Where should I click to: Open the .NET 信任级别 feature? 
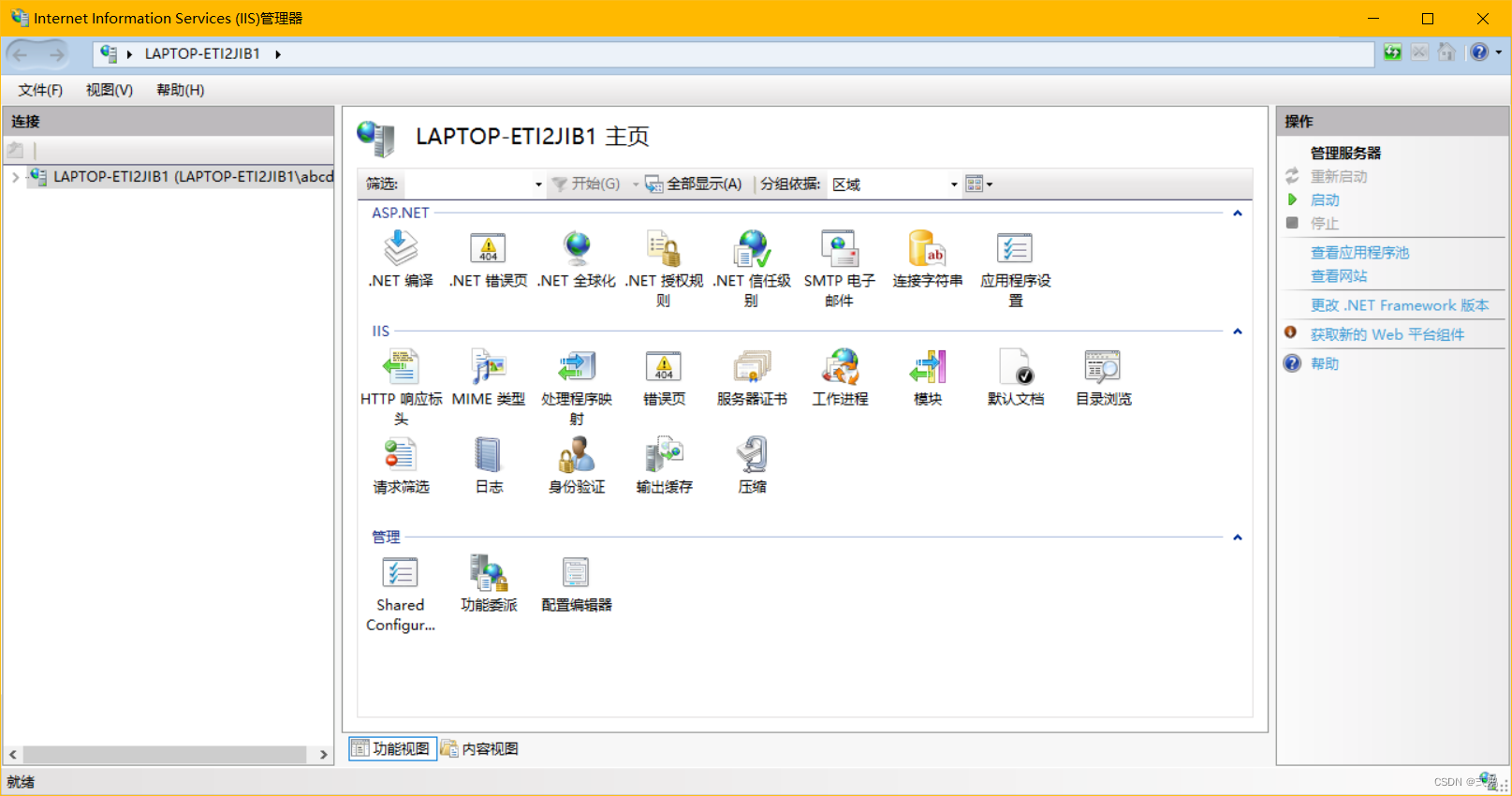point(752,269)
